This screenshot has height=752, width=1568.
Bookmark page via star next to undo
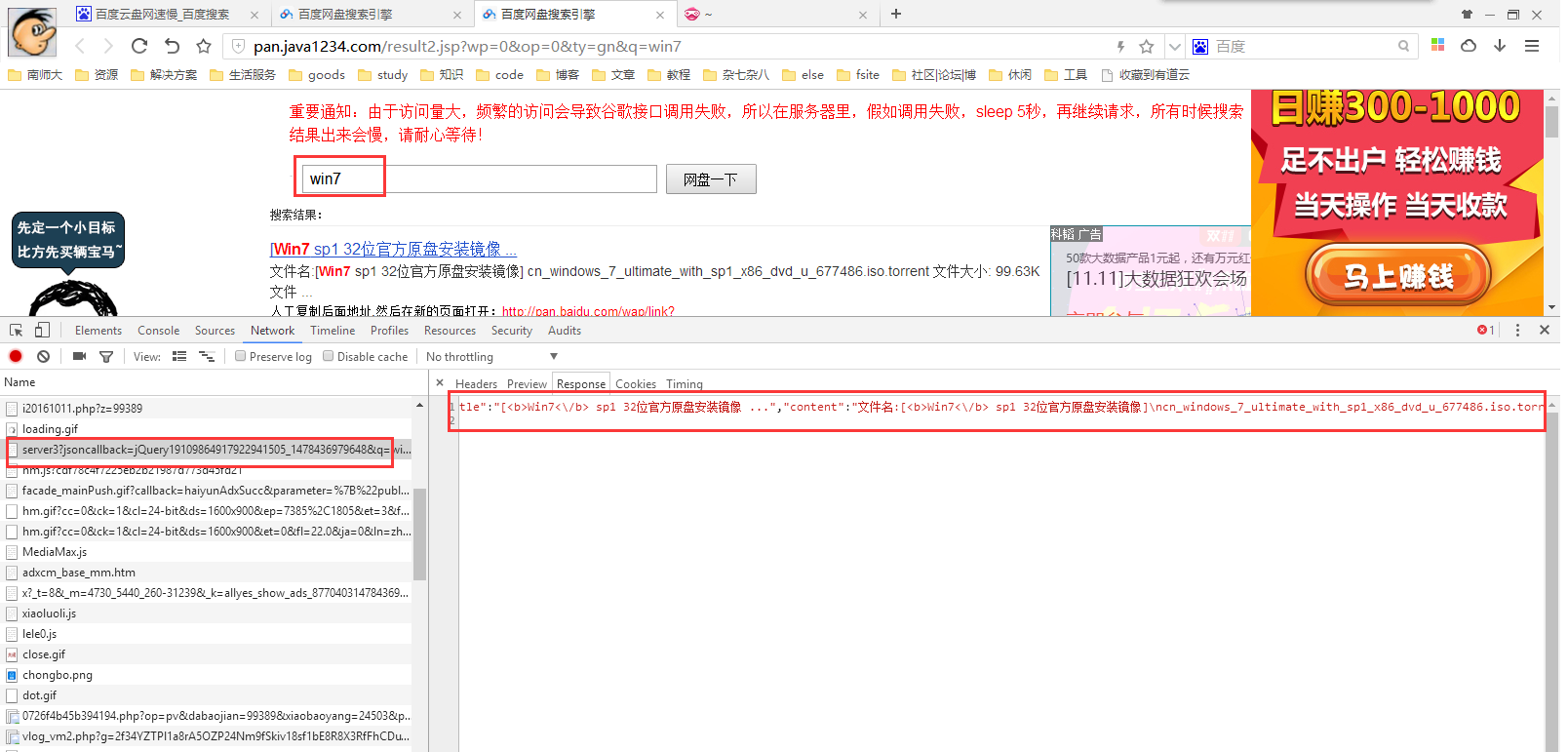[204, 46]
